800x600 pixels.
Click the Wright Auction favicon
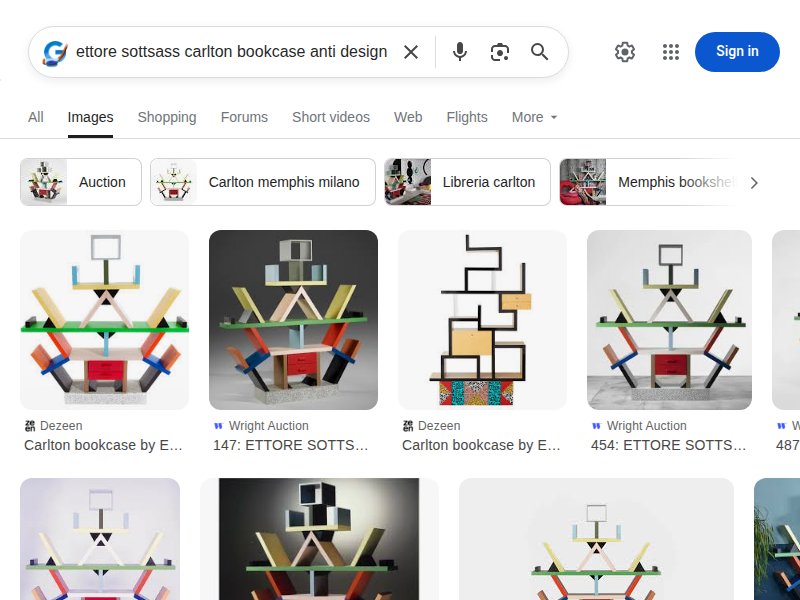tap(220, 425)
